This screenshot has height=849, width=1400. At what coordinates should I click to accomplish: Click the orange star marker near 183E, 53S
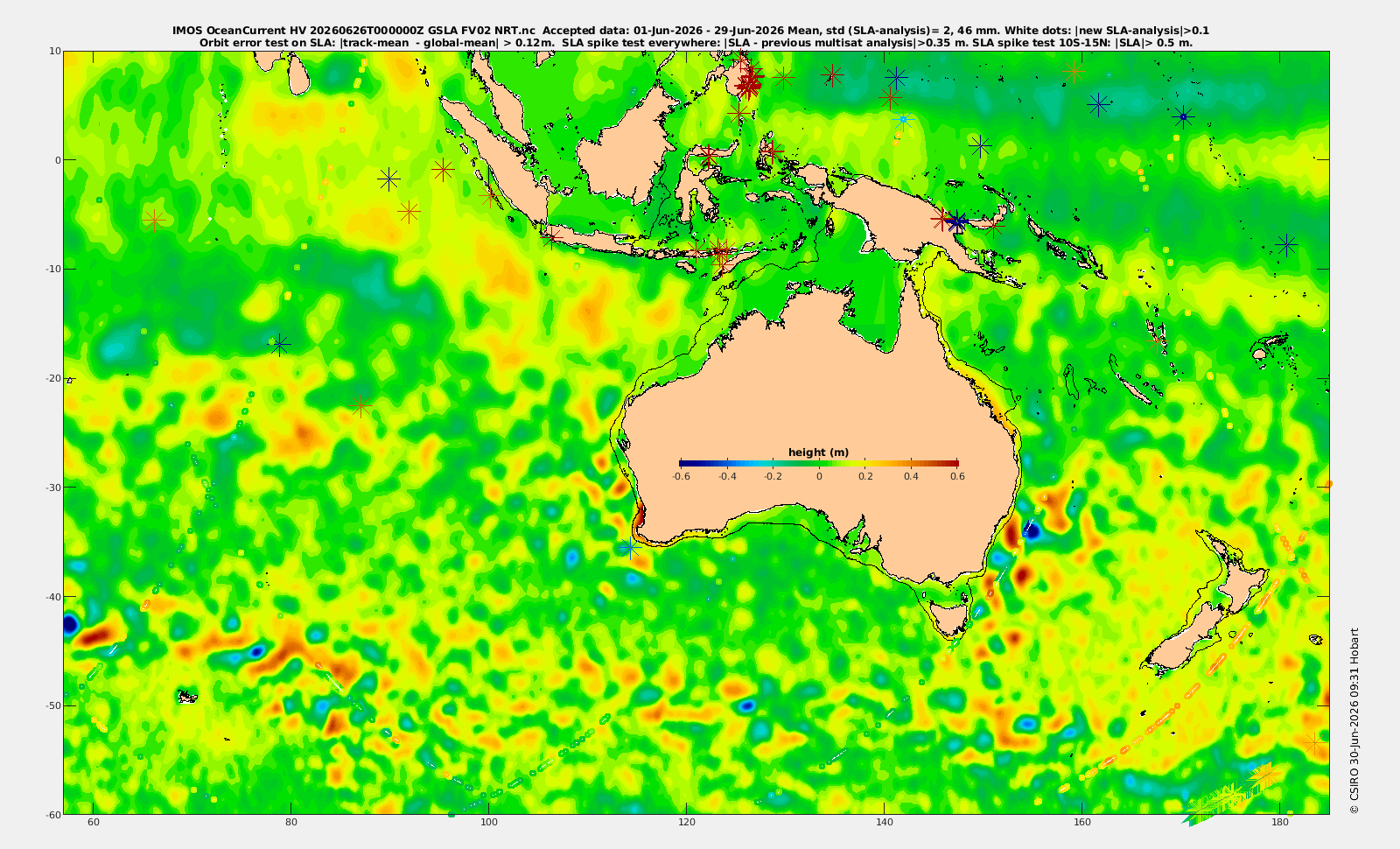1313,743
